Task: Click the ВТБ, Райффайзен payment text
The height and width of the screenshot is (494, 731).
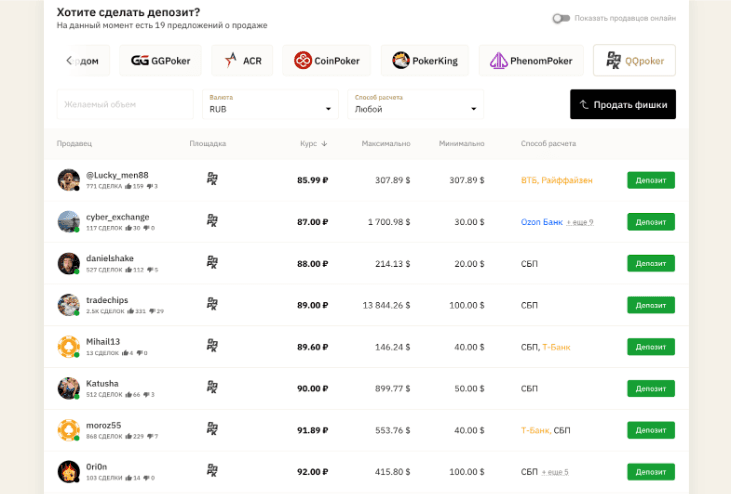Action: pos(557,180)
